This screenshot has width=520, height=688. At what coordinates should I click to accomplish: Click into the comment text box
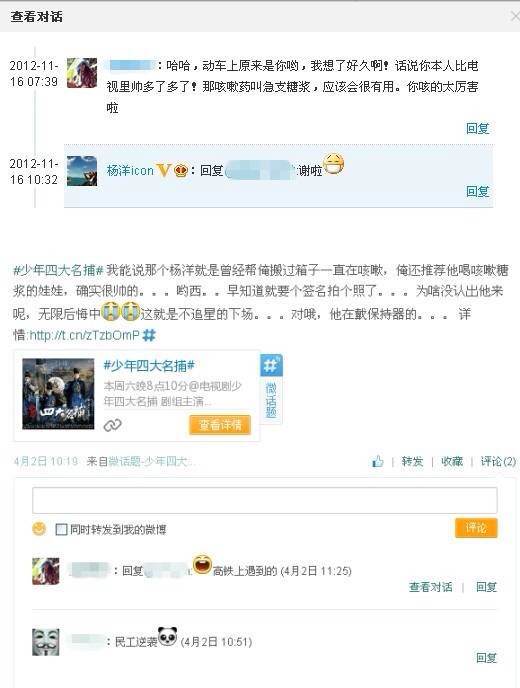(x=265, y=500)
